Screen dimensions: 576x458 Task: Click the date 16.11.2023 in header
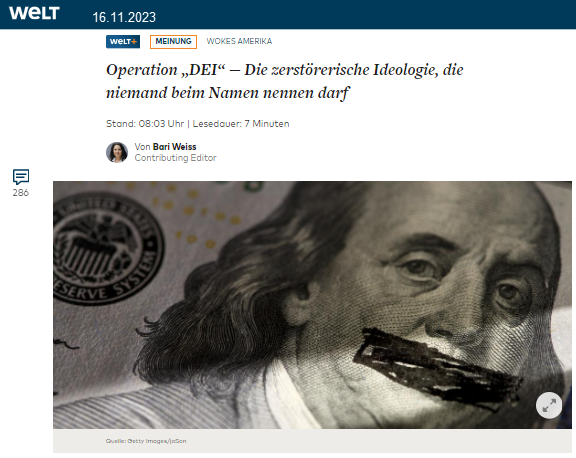(124, 17)
